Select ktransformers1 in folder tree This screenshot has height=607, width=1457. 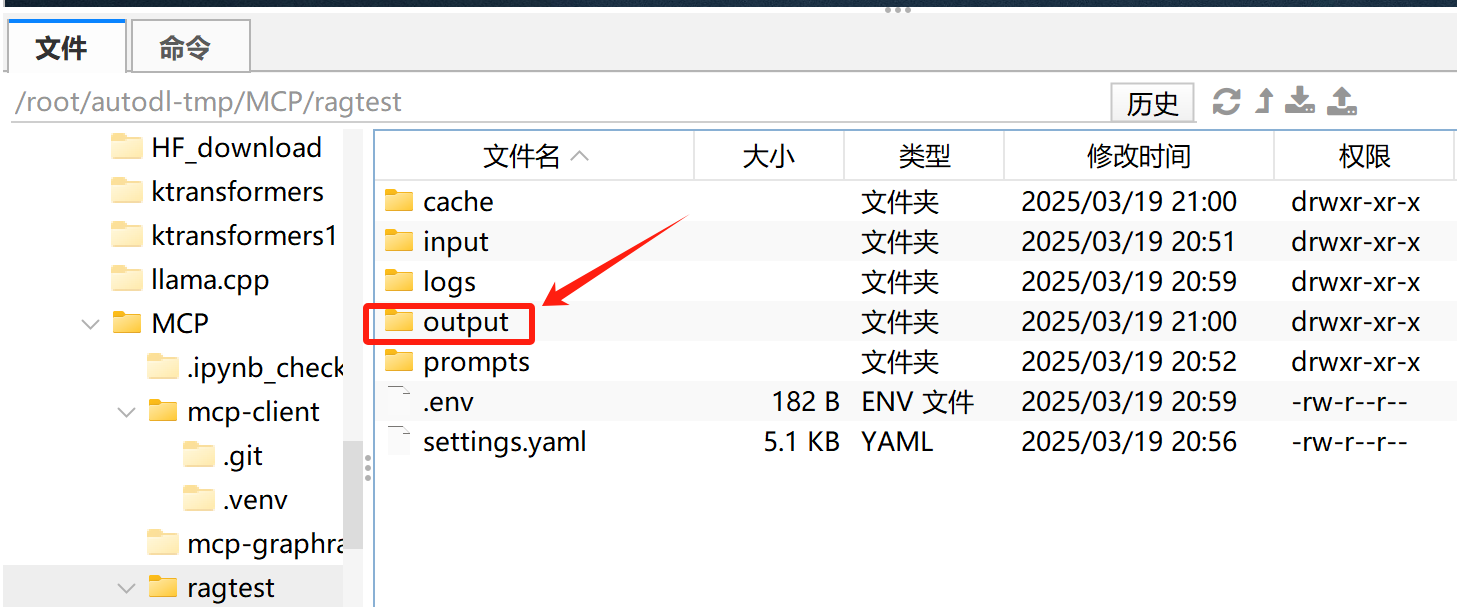244,236
